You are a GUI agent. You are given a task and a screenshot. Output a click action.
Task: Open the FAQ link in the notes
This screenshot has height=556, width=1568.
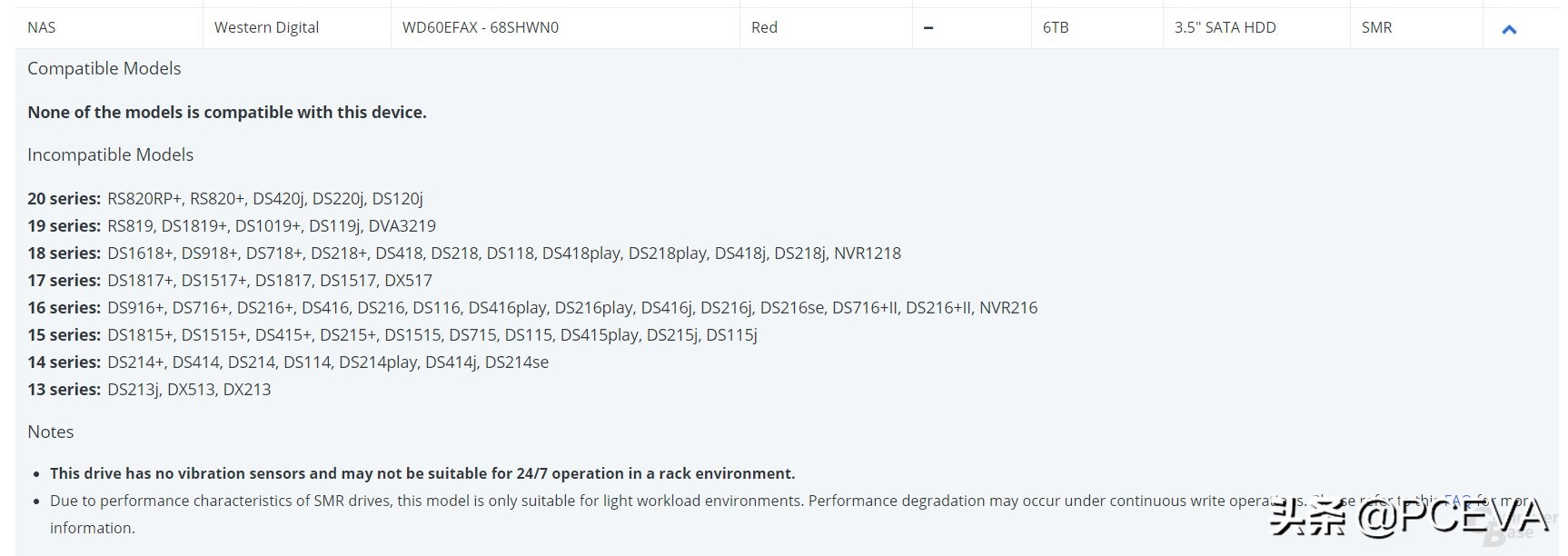(1457, 501)
